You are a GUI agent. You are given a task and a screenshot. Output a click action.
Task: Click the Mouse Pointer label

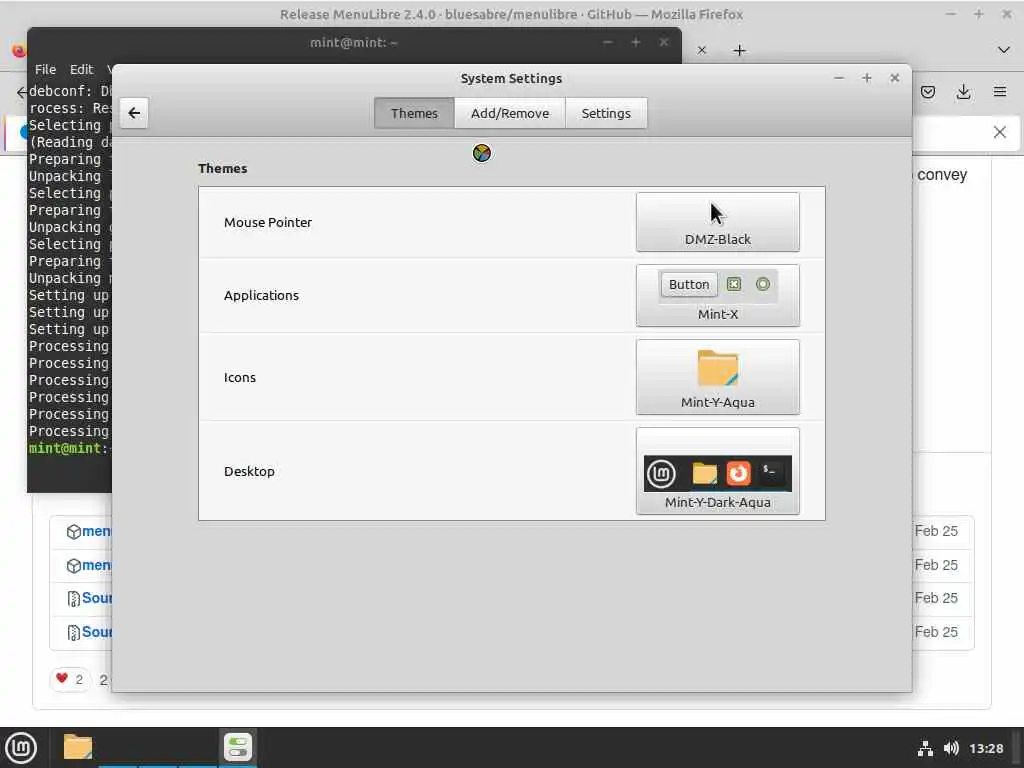pos(268,222)
